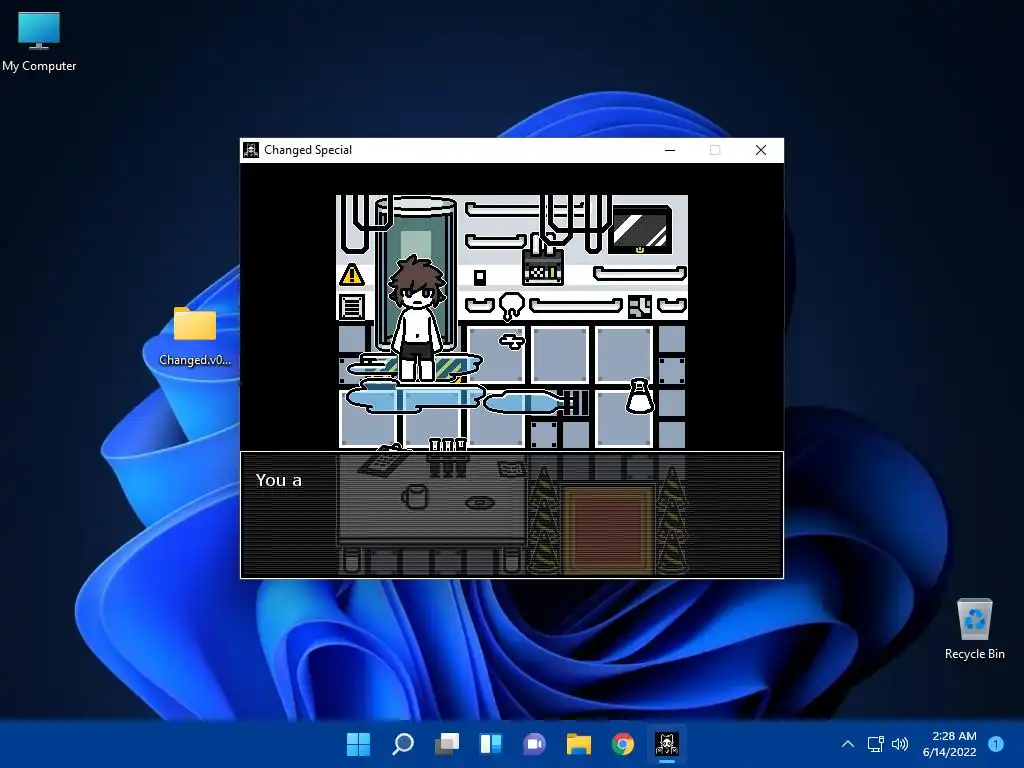The image size is (1024, 768).
Task: Show hidden system tray icons
Action: coord(848,744)
